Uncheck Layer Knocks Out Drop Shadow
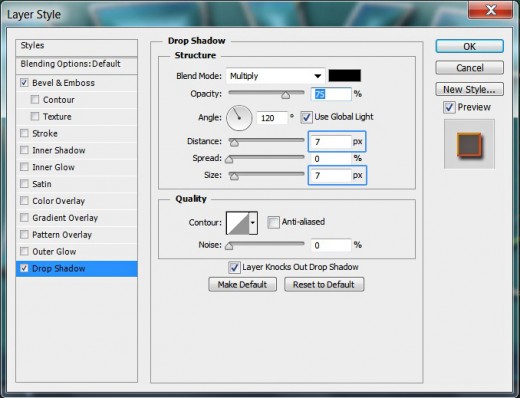The height and width of the screenshot is (398, 520). click(x=234, y=267)
